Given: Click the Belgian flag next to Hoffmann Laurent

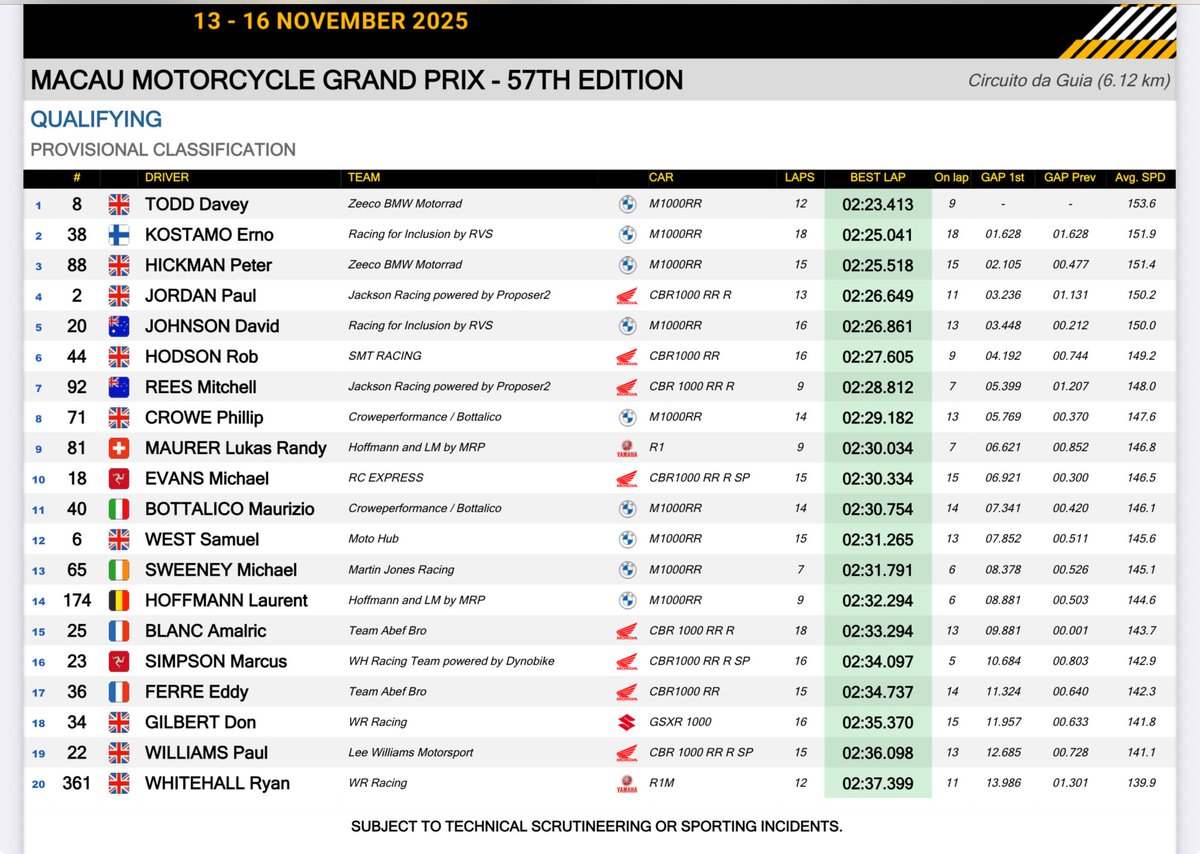Looking at the screenshot, I should 117,600.
